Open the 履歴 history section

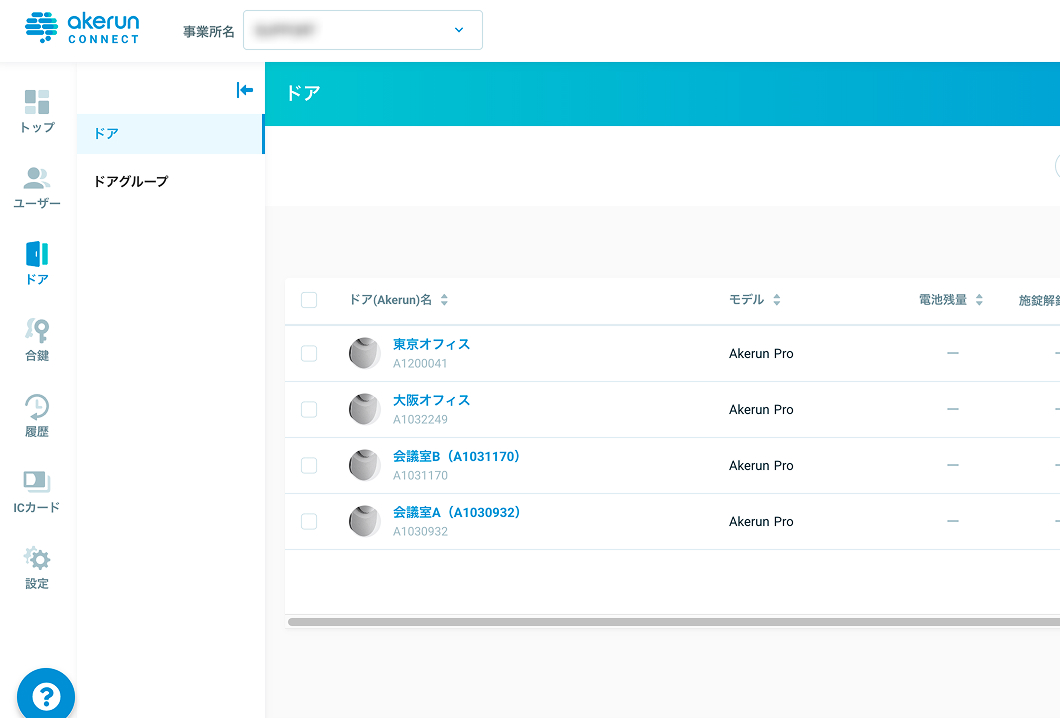[x=37, y=416]
